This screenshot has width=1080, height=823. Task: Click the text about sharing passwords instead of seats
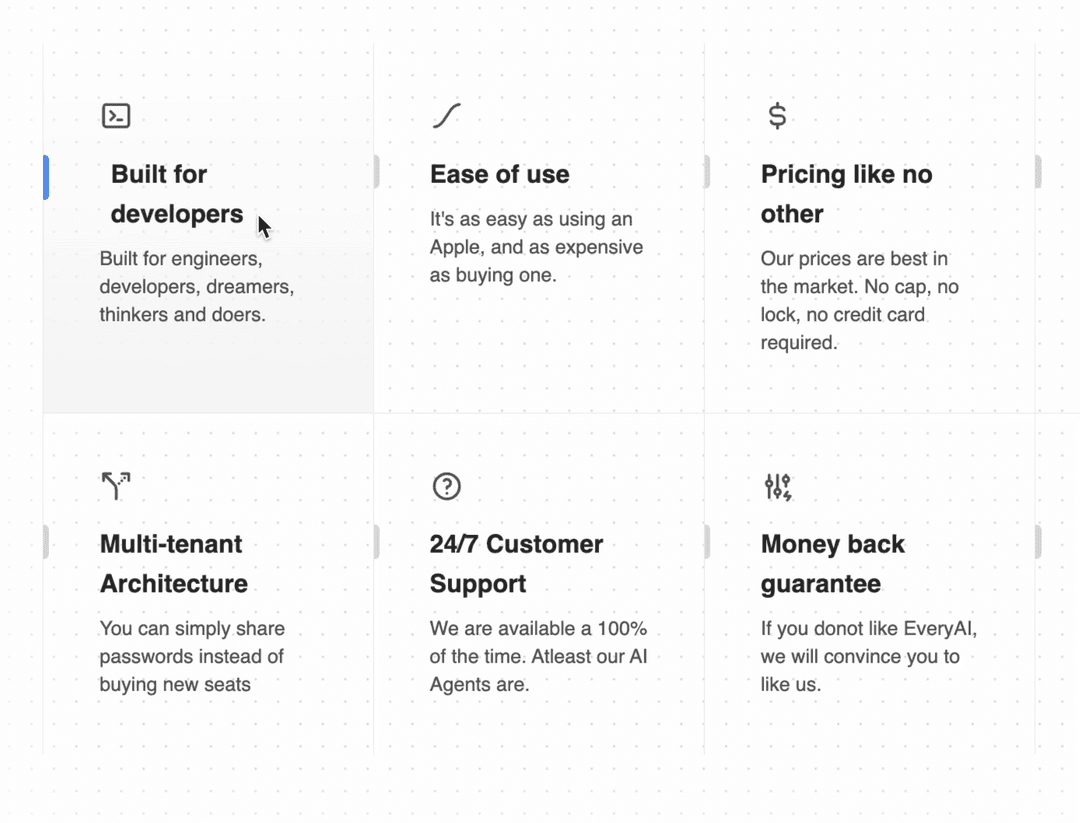click(191, 656)
